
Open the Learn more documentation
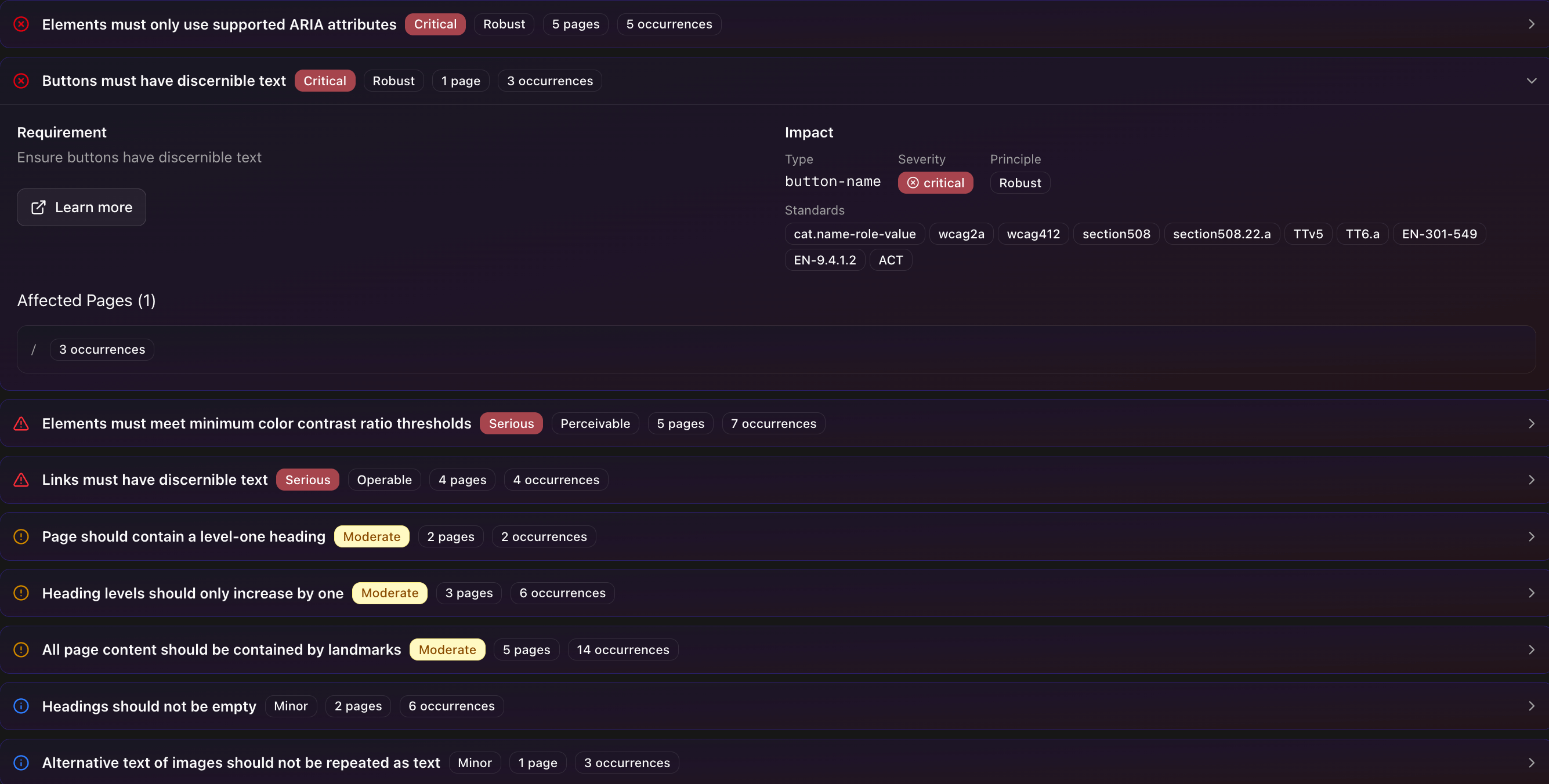[81, 207]
